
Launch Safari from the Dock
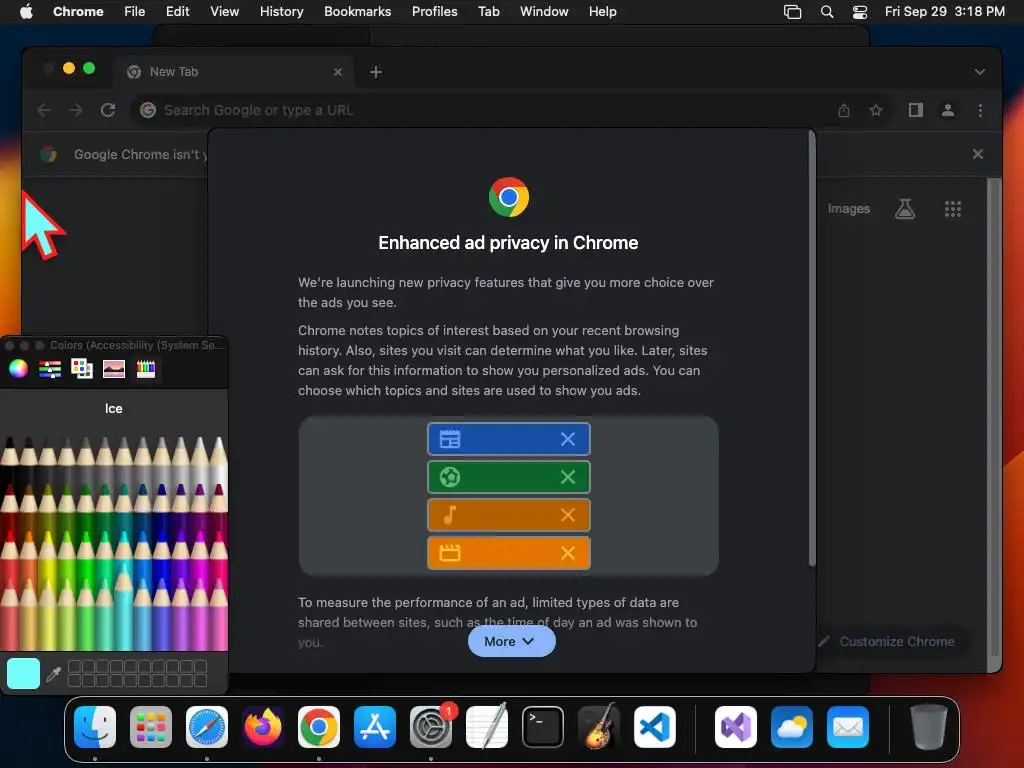click(207, 727)
